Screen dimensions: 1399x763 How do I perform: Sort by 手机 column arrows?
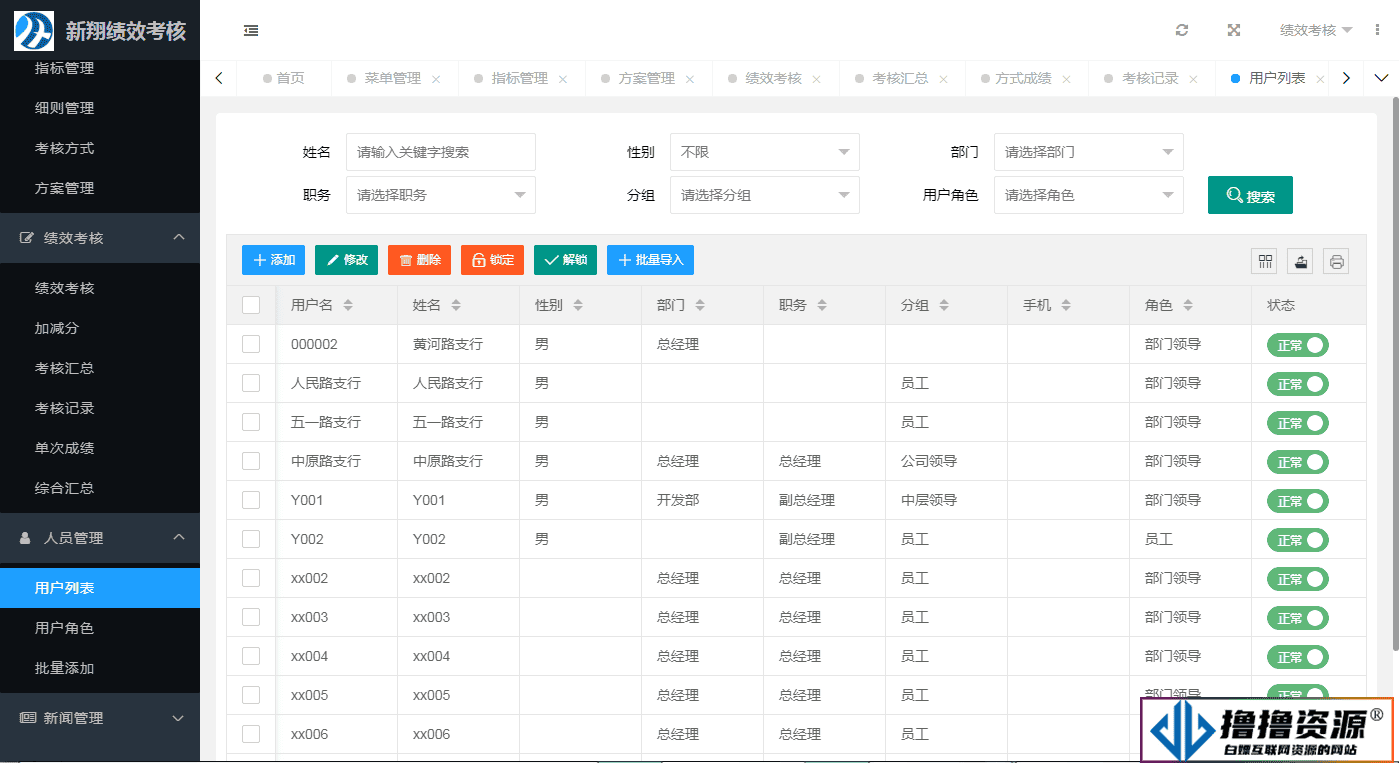[x=1066, y=305]
